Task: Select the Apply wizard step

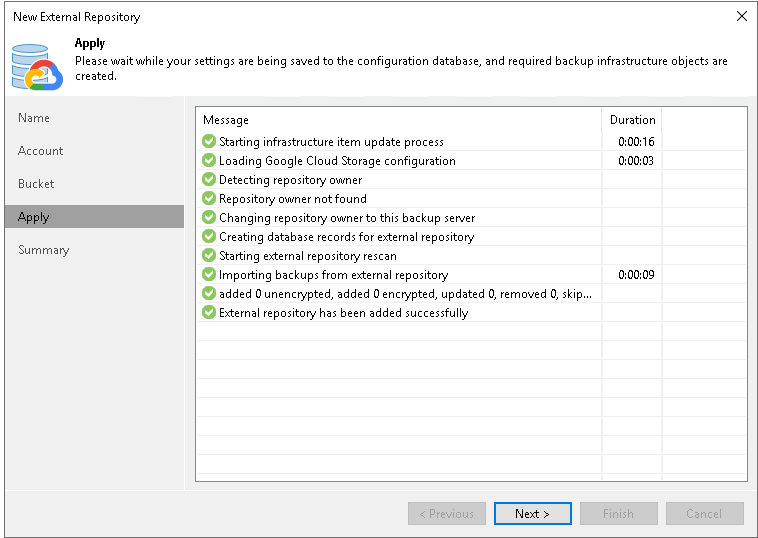Action: click(34, 217)
